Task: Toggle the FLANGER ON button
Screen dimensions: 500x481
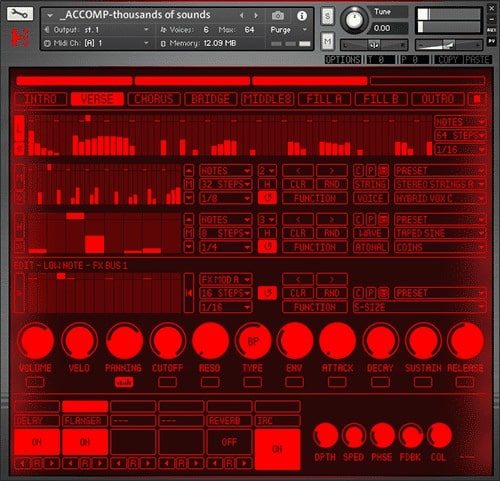Action: point(85,442)
